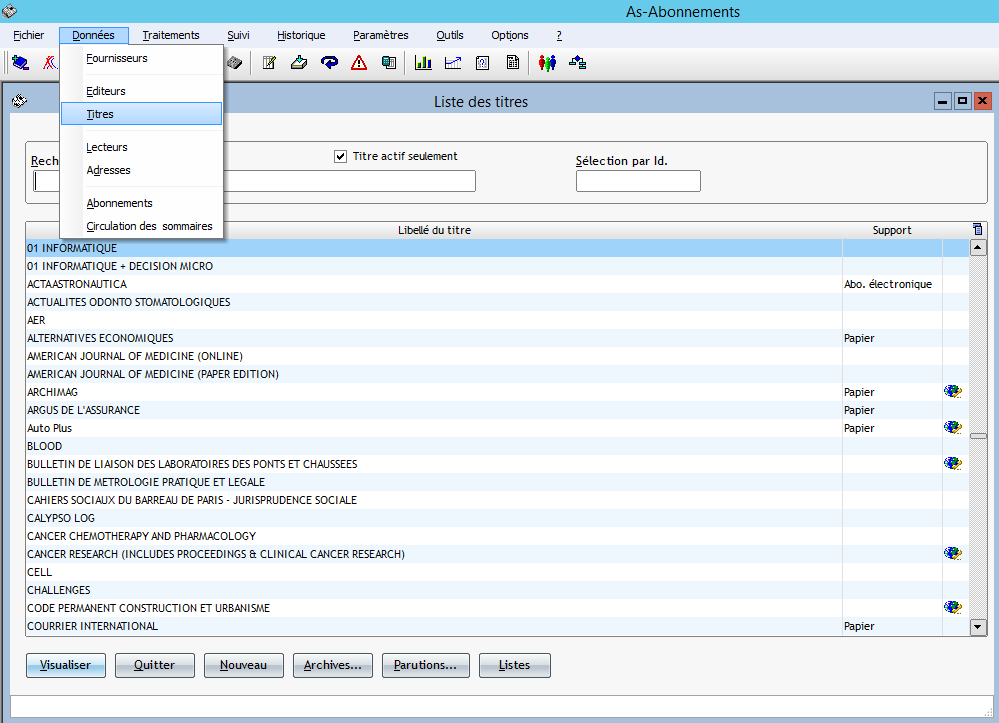This screenshot has width=999, height=723.
Task: Click the vertical scrollbar thumb of the list
Action: point(978,436)
